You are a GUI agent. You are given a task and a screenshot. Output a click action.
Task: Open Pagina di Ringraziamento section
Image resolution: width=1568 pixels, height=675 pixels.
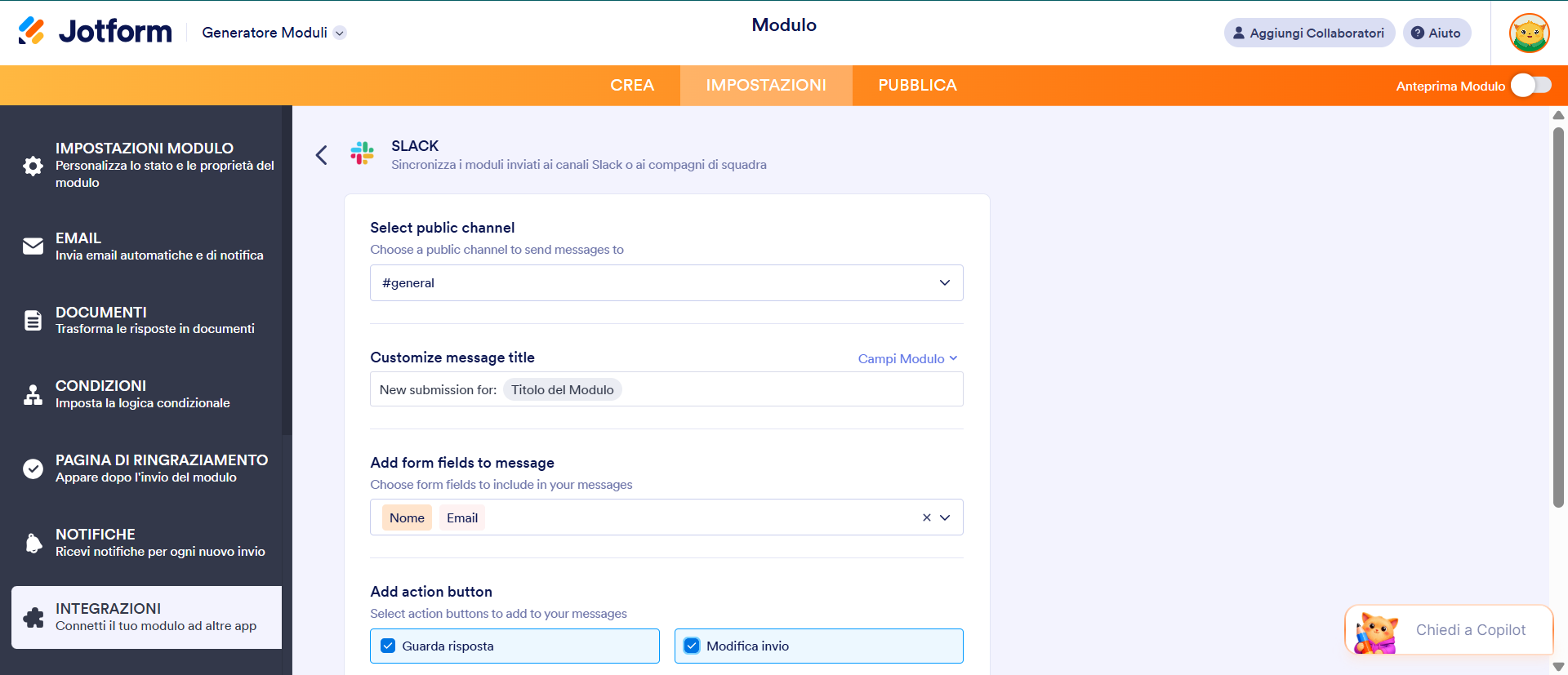point(147,469)
